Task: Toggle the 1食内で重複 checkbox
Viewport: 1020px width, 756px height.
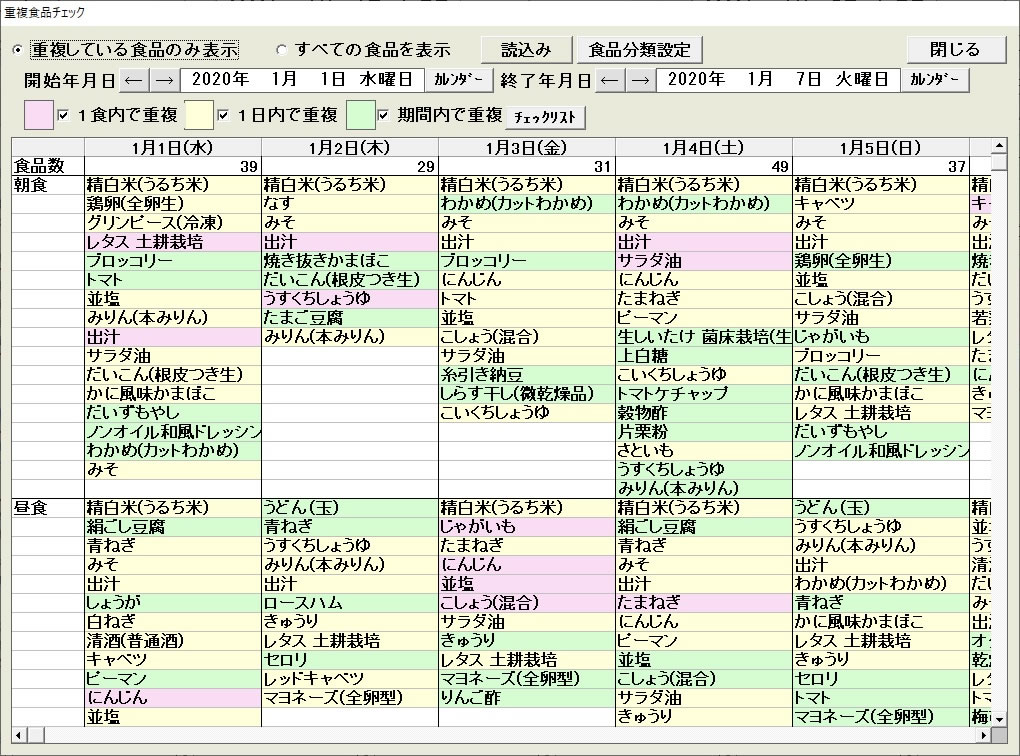Action: coord(63,116)
